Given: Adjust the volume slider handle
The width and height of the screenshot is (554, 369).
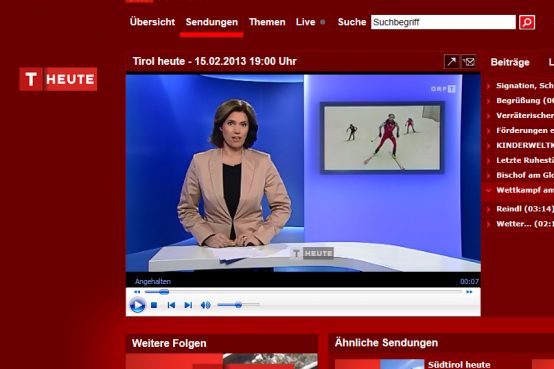Looking at the screenshot, I should tap(238, 305).
